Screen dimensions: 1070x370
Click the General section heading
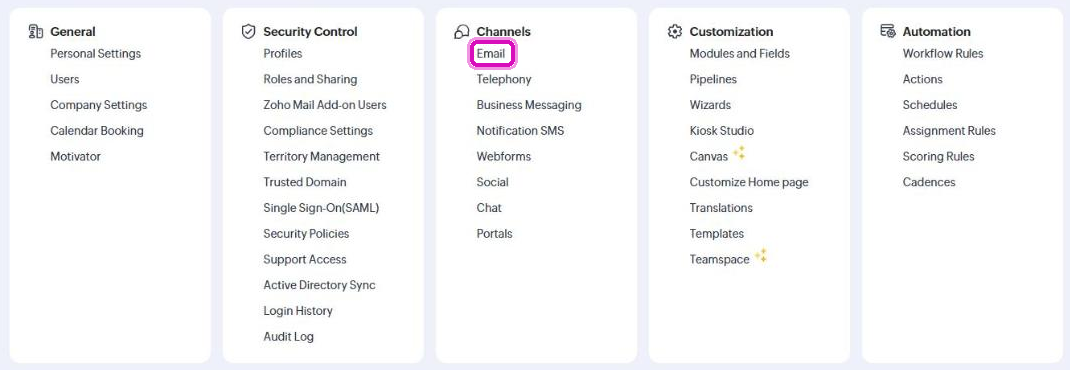point(73,31)
